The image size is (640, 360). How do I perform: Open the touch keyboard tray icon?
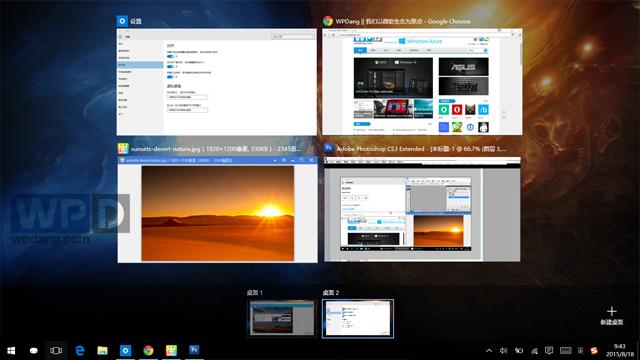click(566, 351)
